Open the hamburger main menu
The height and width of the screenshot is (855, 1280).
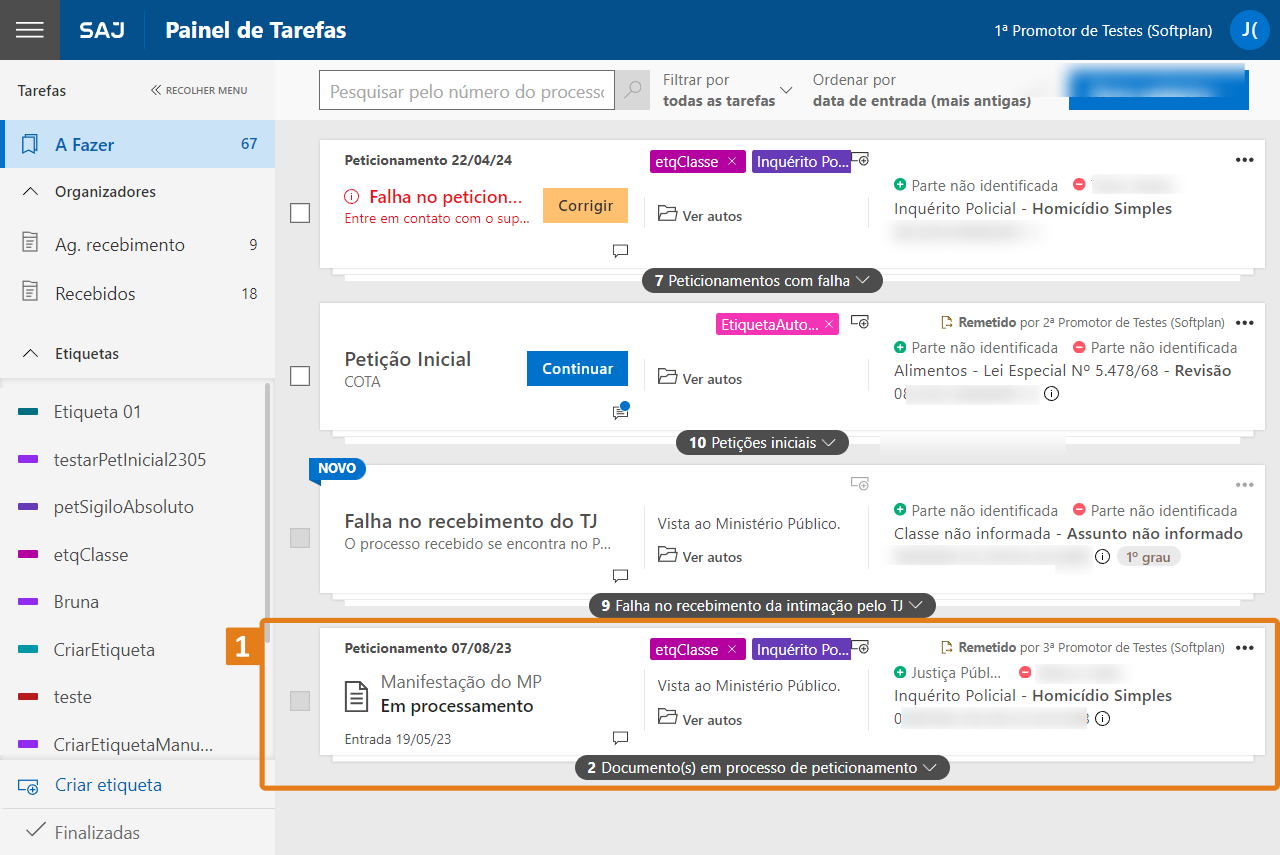pos(30,30)
